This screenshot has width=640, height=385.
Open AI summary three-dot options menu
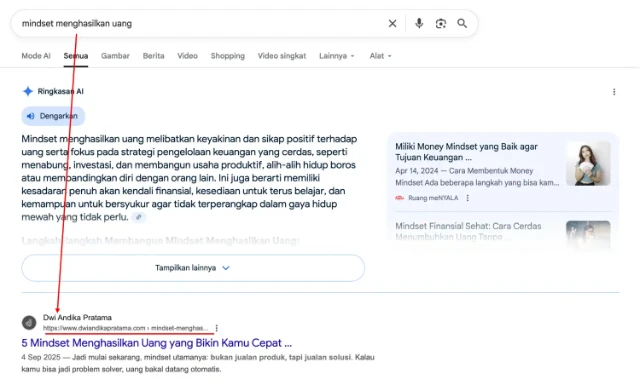[x=614, y=92]
